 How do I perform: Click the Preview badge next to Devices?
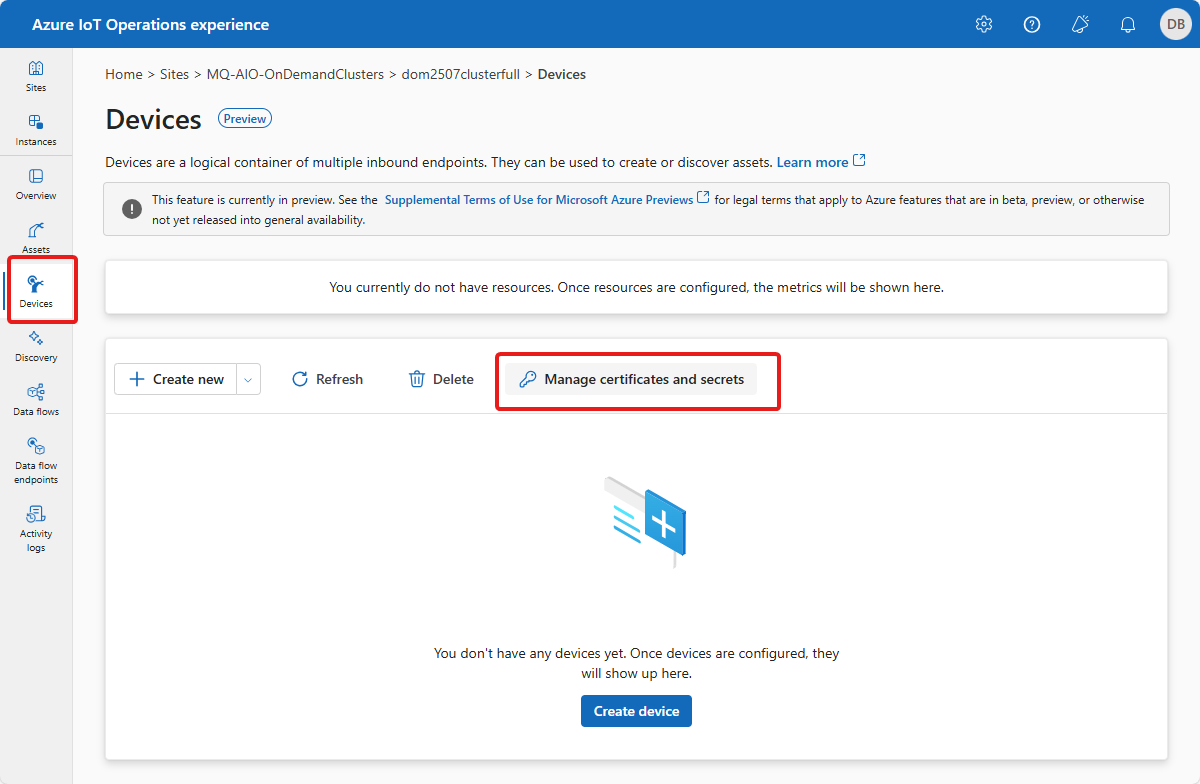click(x=245, y=119)
